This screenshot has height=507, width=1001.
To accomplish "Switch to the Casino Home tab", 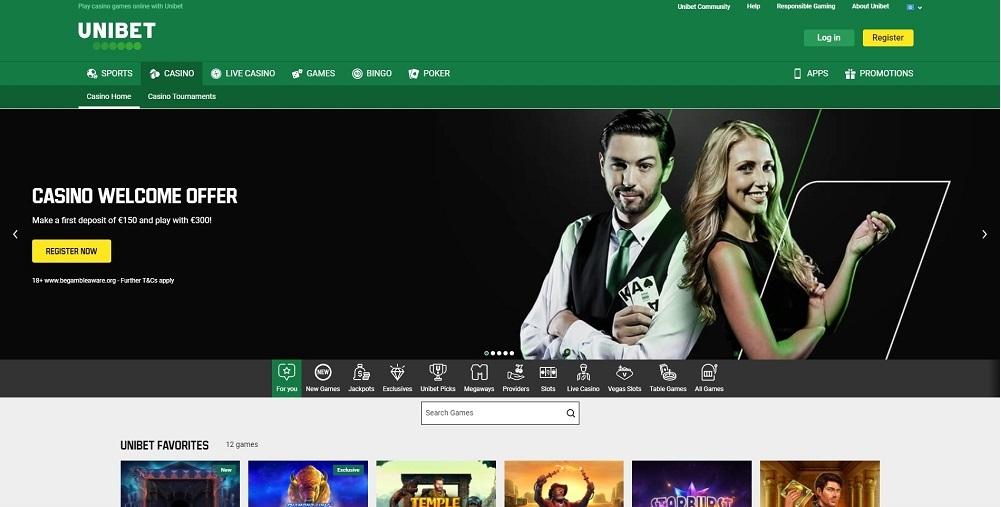I will (109, 96).
